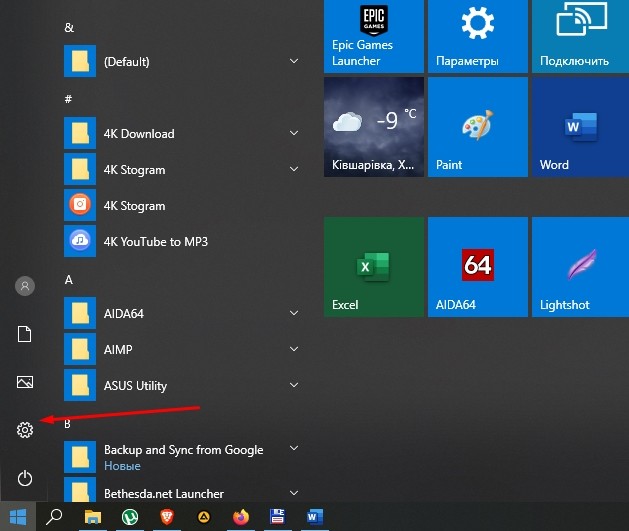Click the # section letter header
The width and height of the screenshot is (629, 531).
tap(68, 99)
